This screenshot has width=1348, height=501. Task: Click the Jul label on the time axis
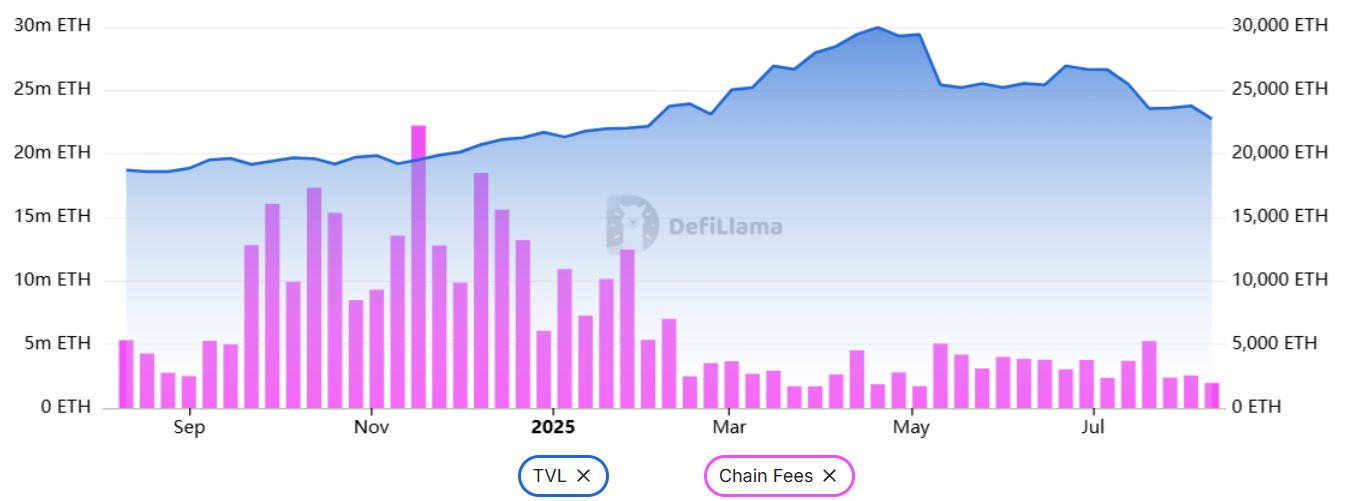tap(1094, 428)
